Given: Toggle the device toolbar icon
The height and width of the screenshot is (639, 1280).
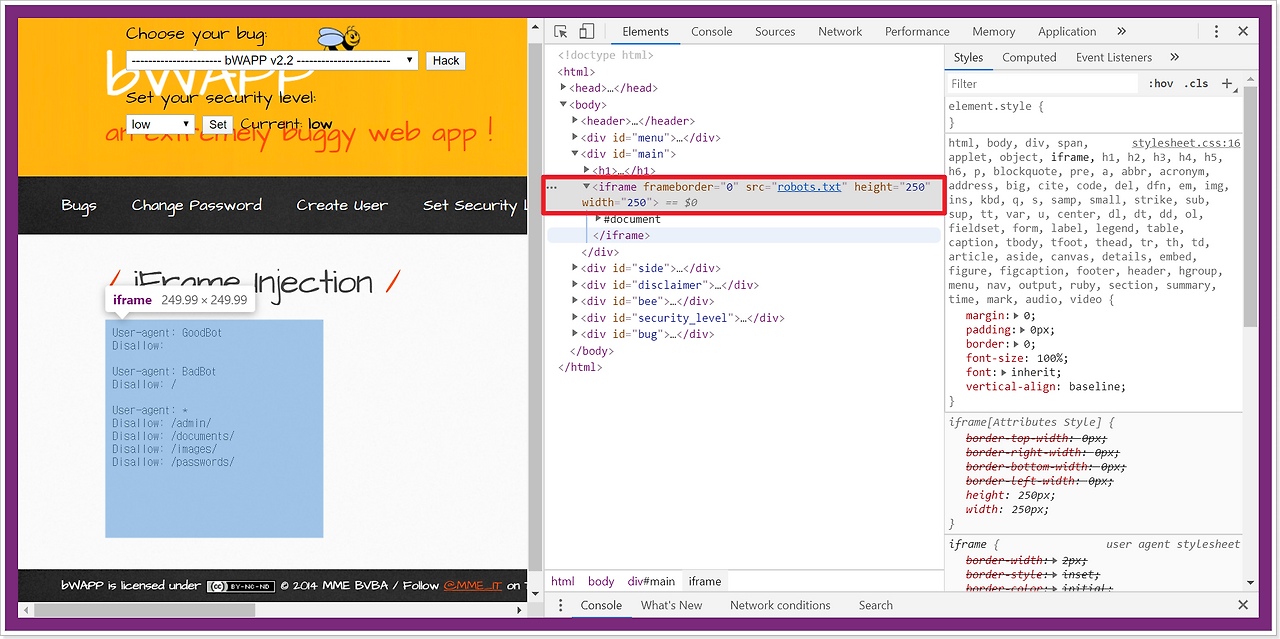Looking at the screenshot, I should (x=587, y=32).
